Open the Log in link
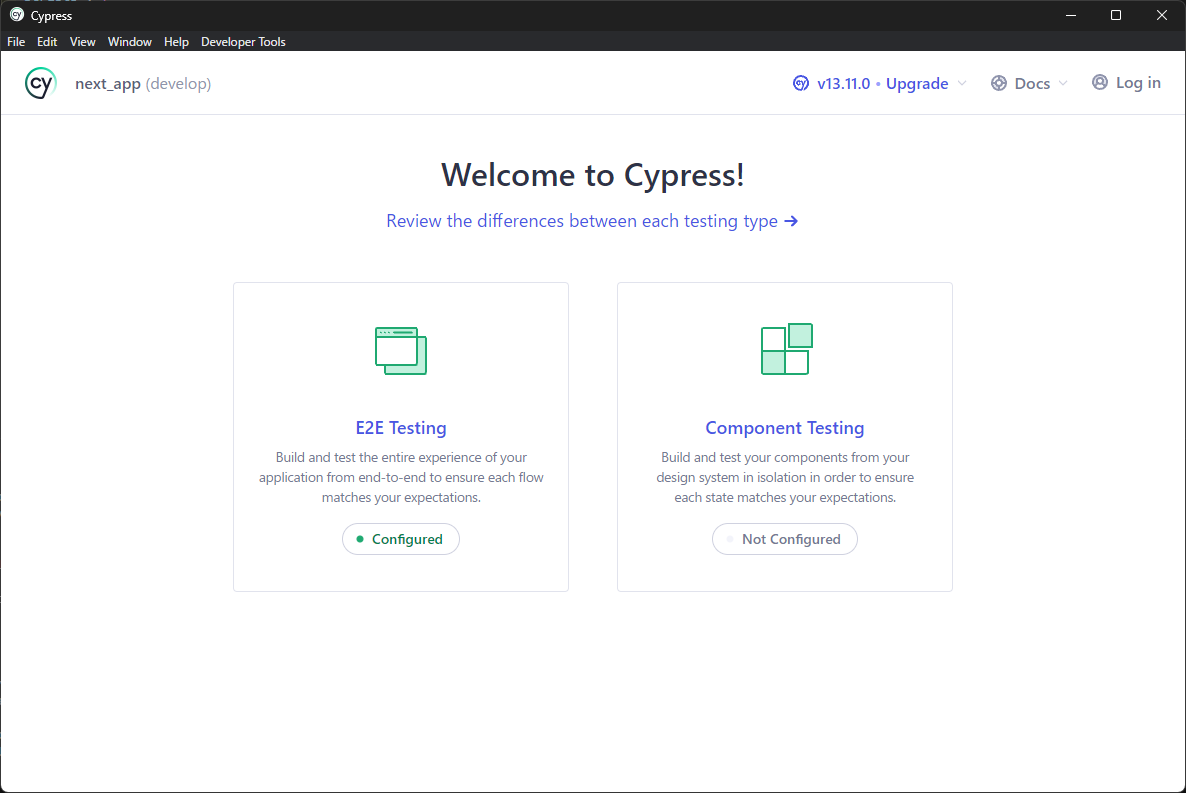 [x=1126, y=82]
